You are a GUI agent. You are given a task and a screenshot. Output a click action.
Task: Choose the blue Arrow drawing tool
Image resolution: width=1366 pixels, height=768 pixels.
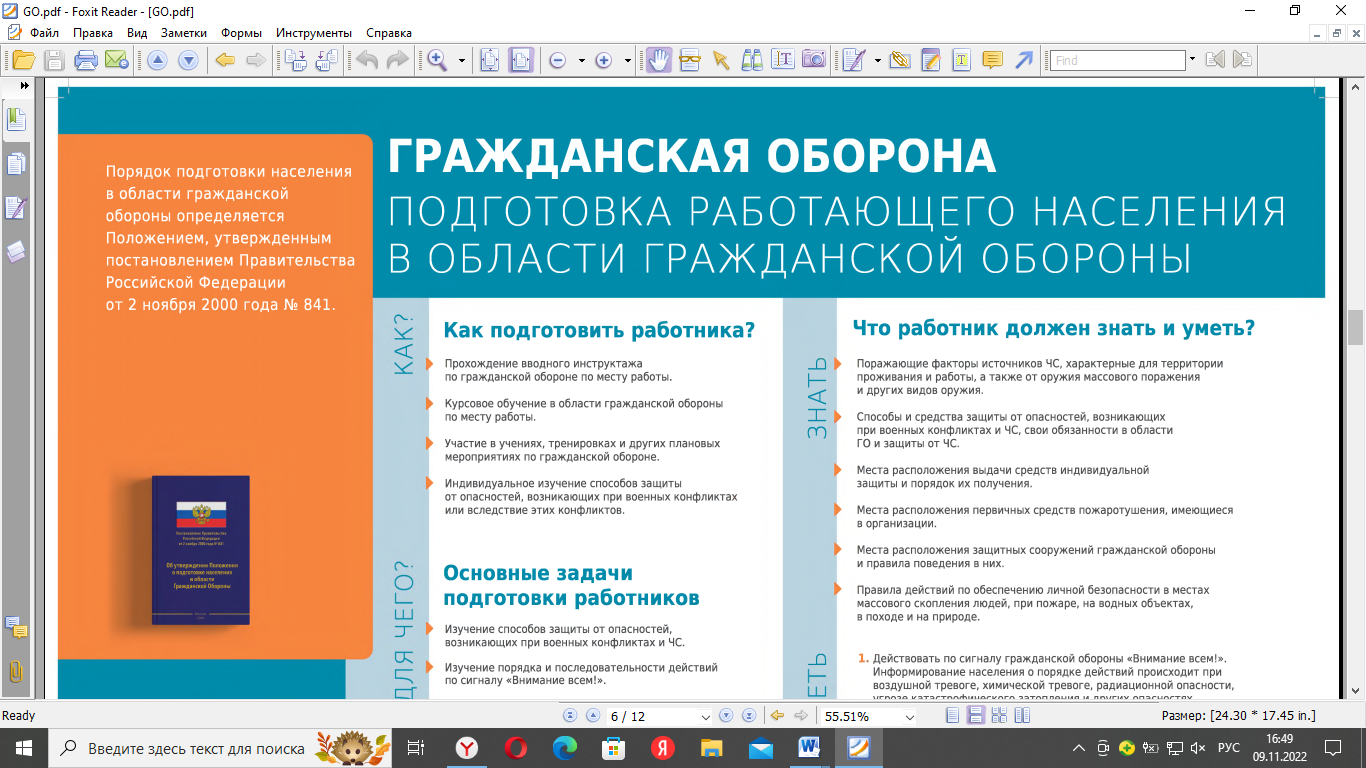tap(1023, 60)
